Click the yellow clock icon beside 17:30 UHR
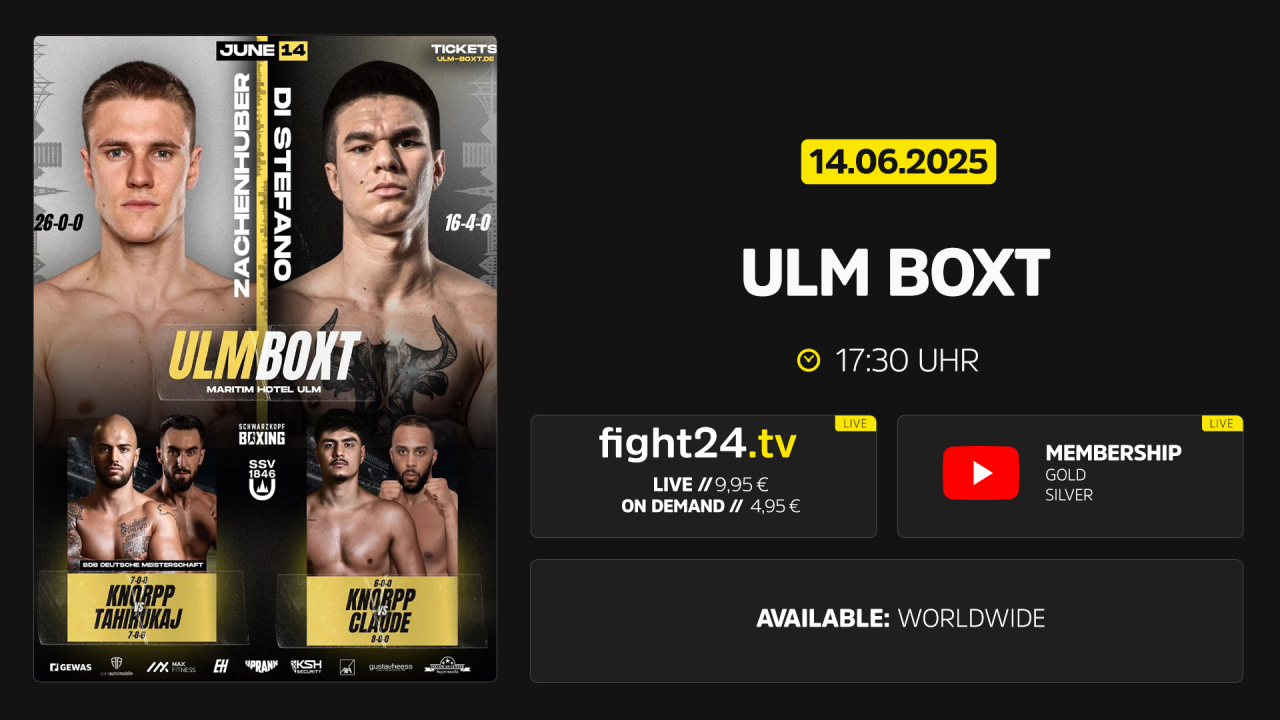Viewport: 1280px width, 720px height. pos(808,360)
